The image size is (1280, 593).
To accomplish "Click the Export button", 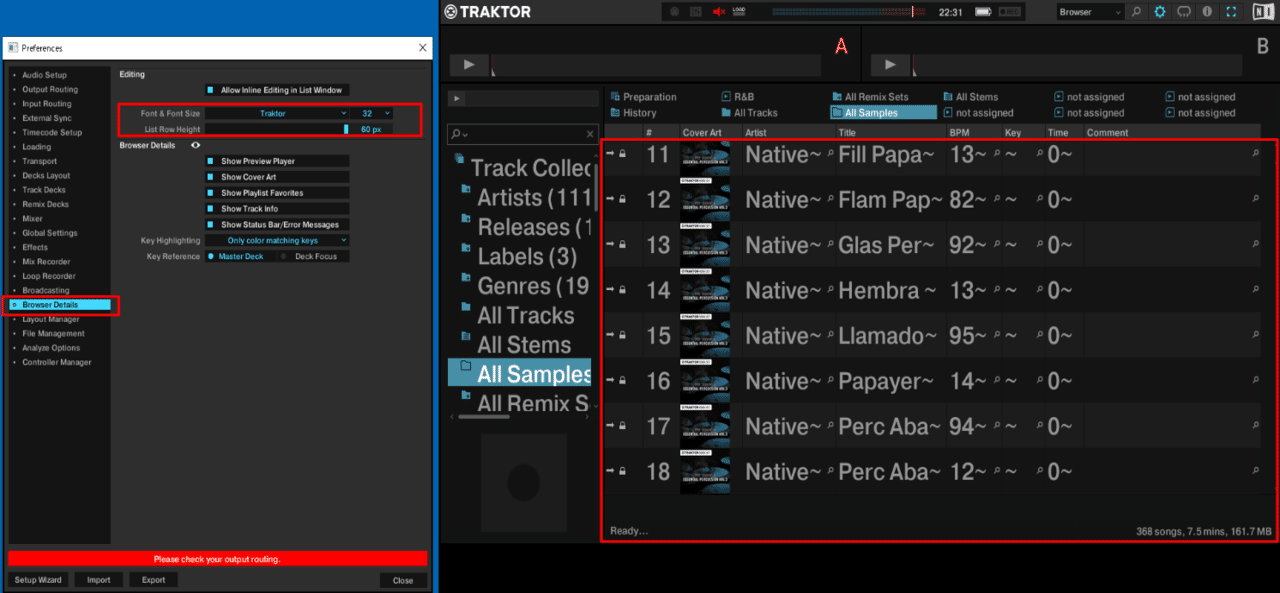I will 153,580.
